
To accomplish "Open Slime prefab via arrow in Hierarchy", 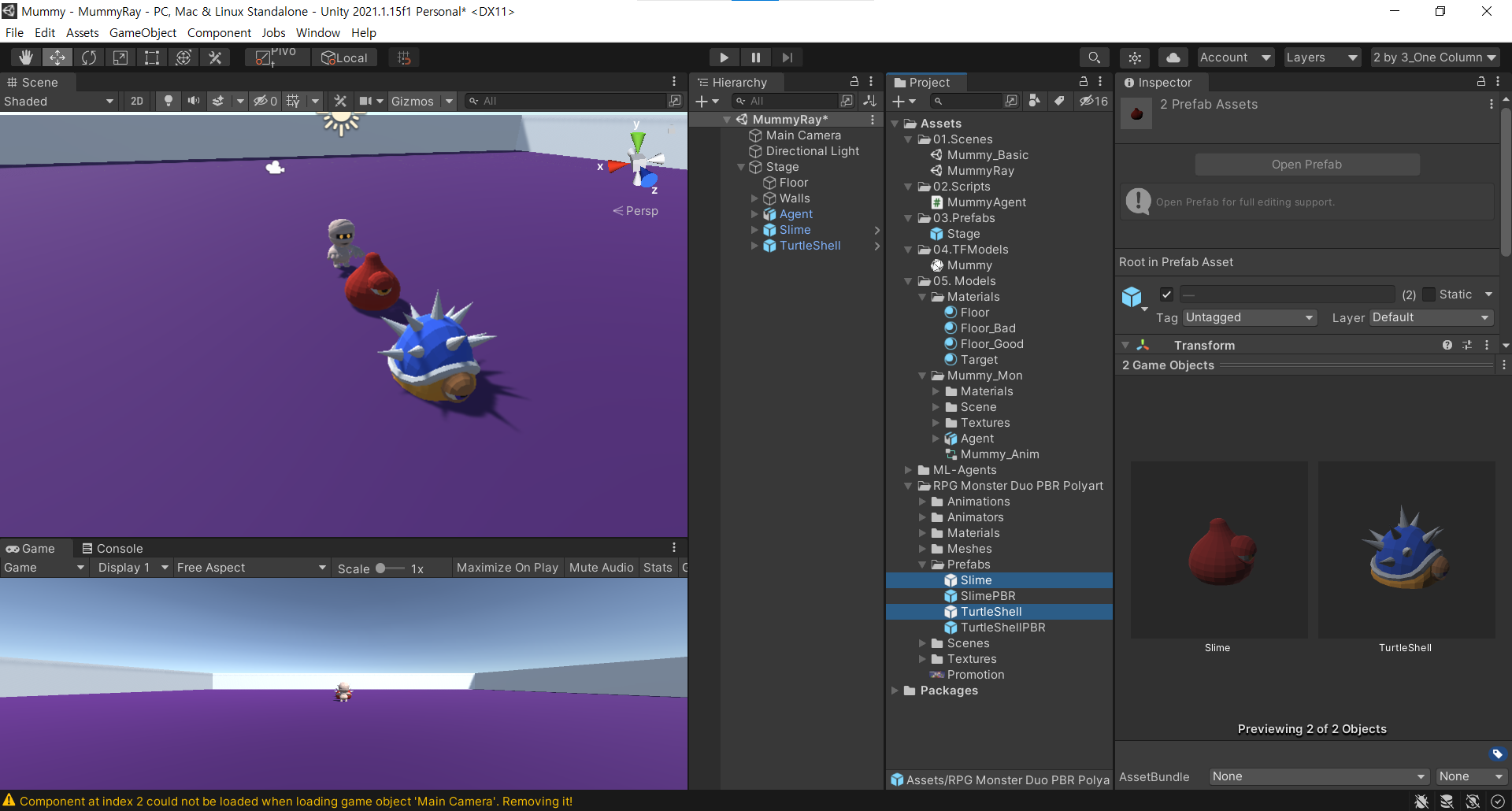I will pyautogui.click(x=876, y=230).
